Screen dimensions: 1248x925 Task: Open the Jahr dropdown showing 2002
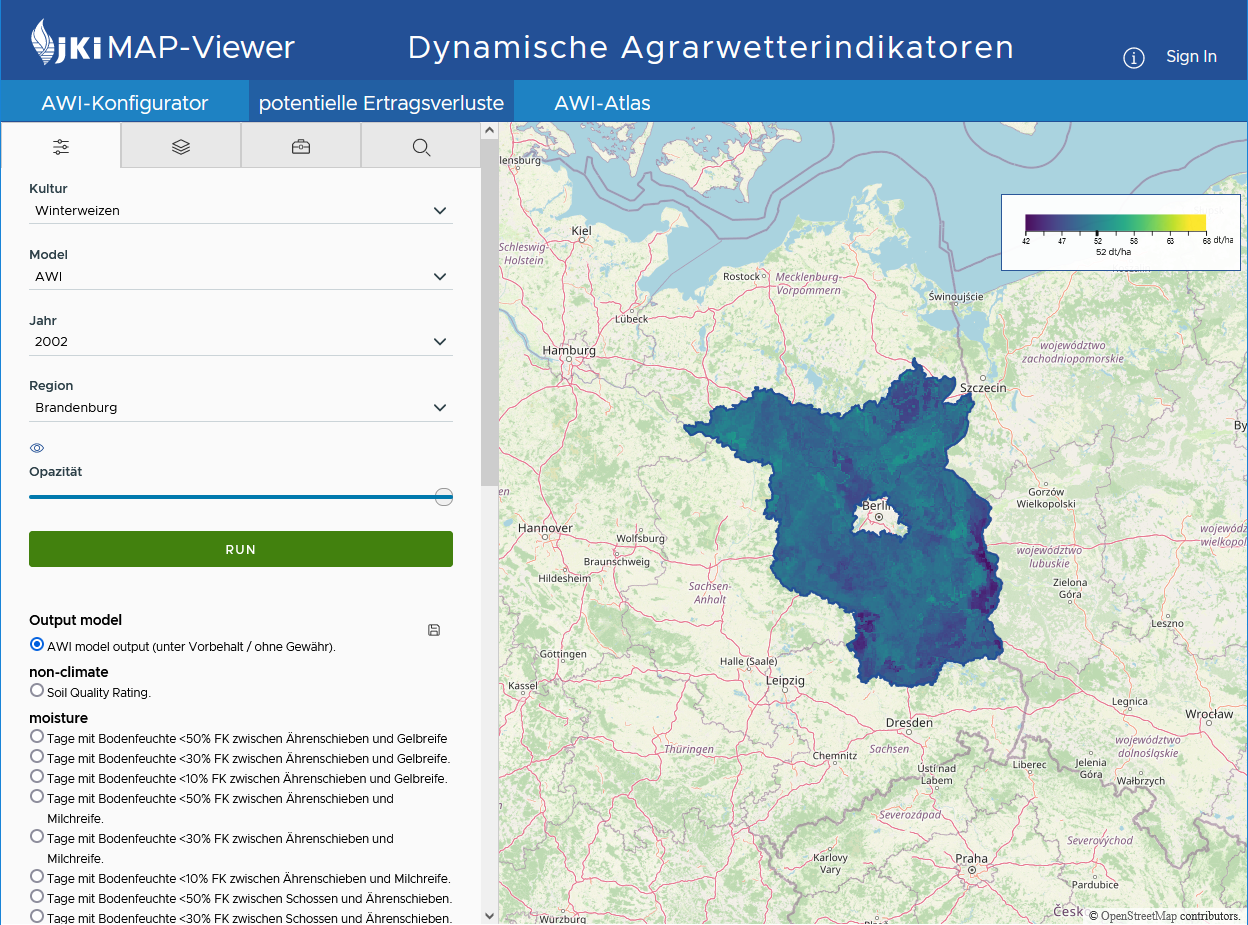tap(240, 342)
